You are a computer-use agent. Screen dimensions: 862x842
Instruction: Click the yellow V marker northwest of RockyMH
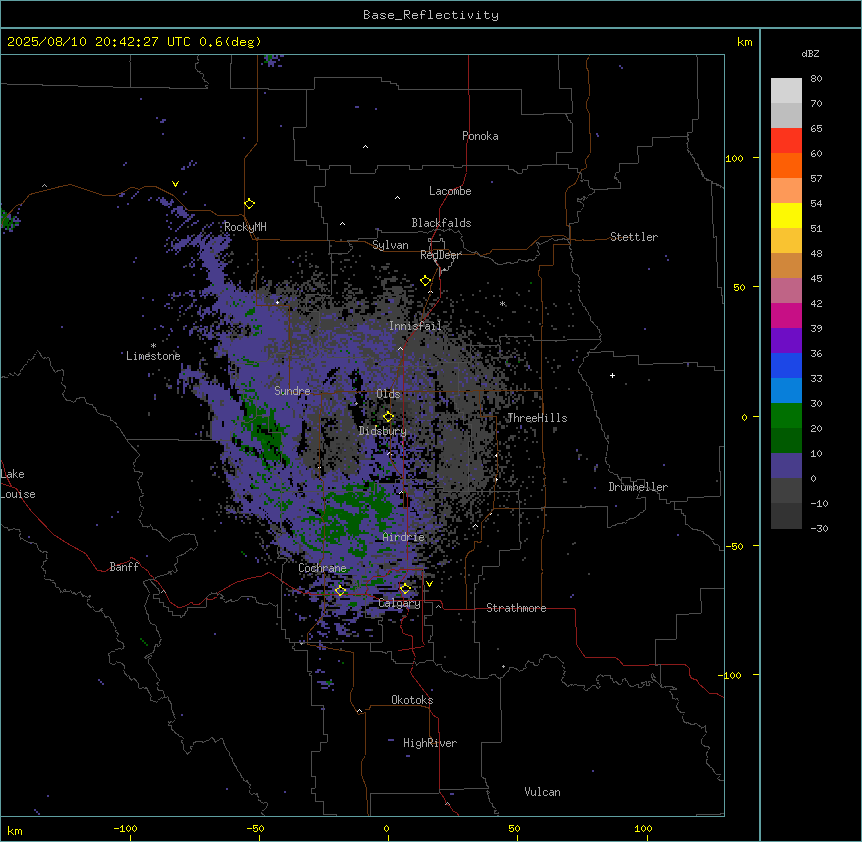click(x=175, y=184)
